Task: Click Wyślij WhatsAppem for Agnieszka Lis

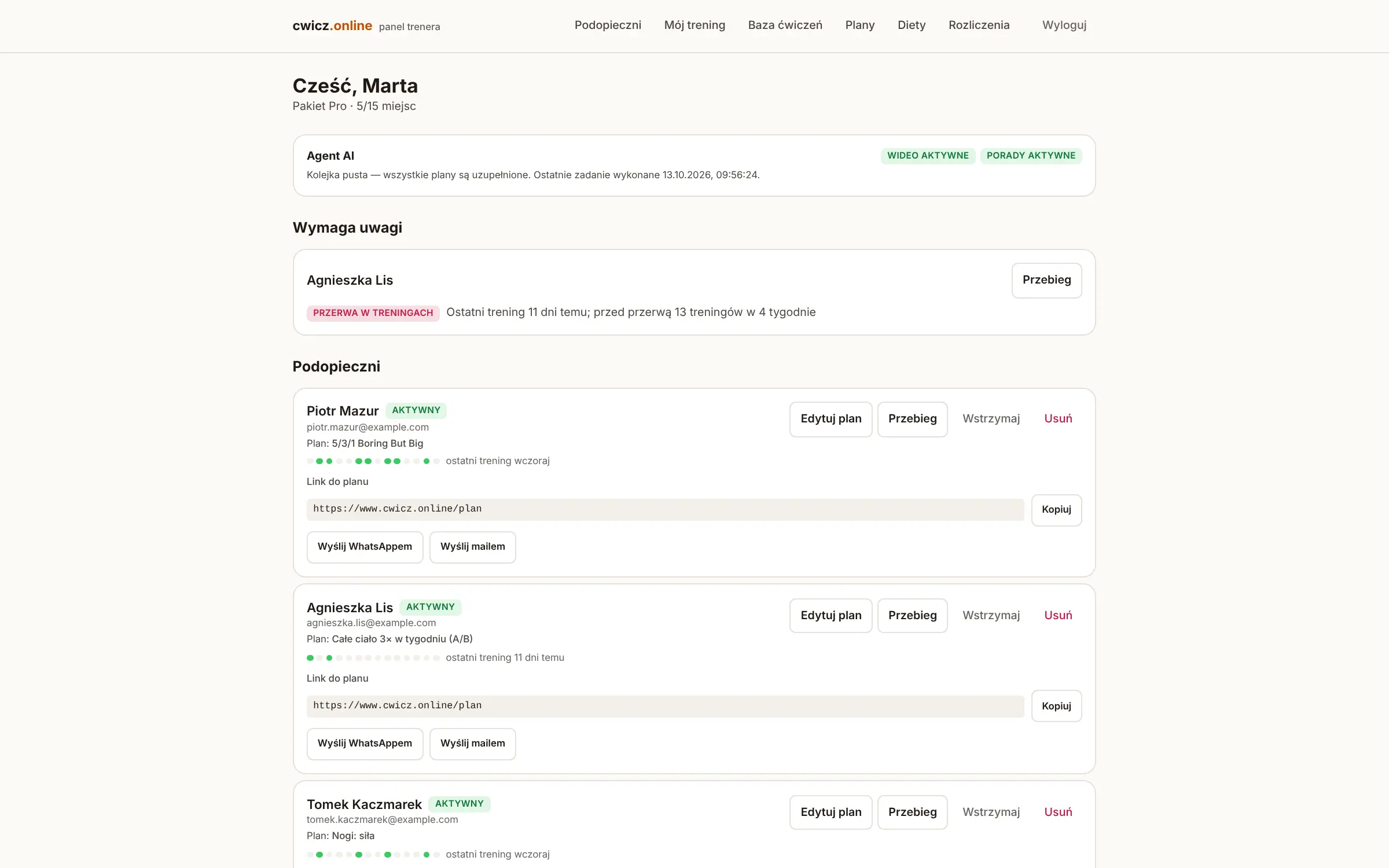Action: click(x=365, y=744)
